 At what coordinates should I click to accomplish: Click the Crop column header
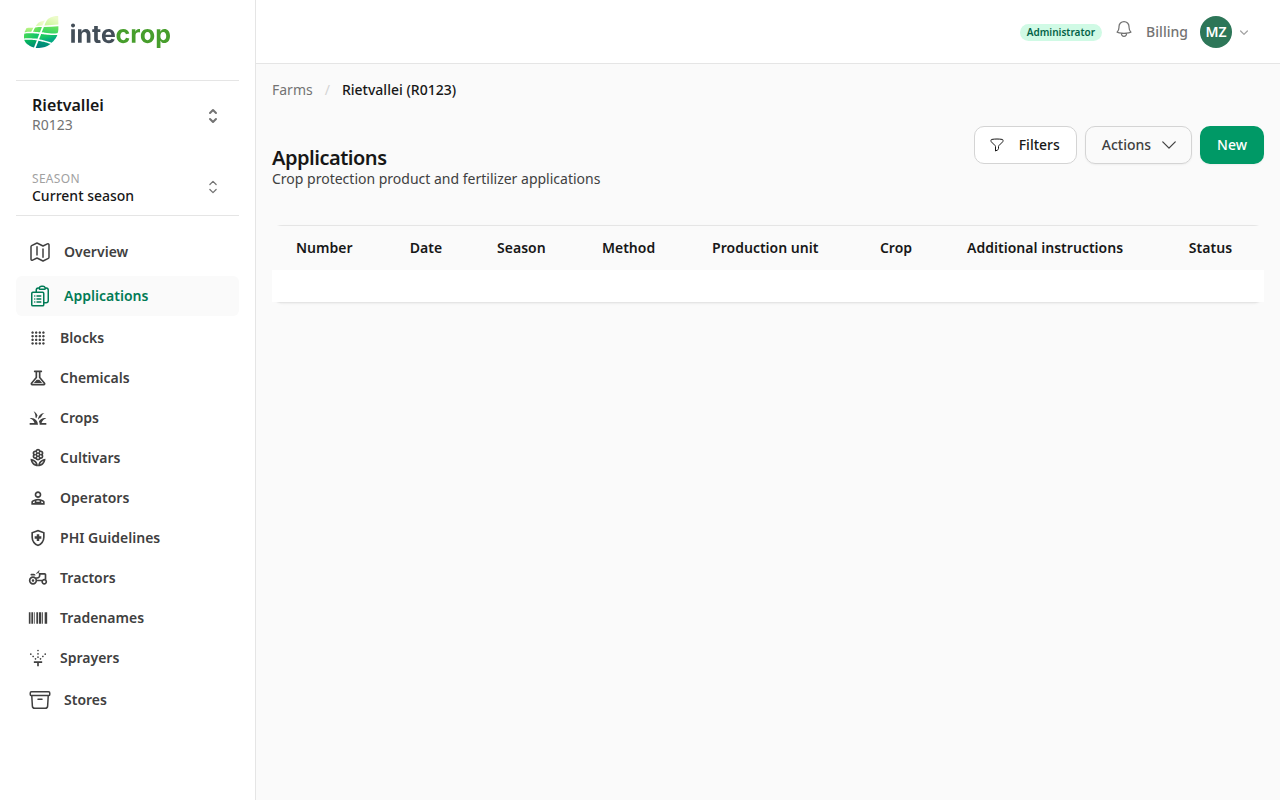tap(896, 248)
